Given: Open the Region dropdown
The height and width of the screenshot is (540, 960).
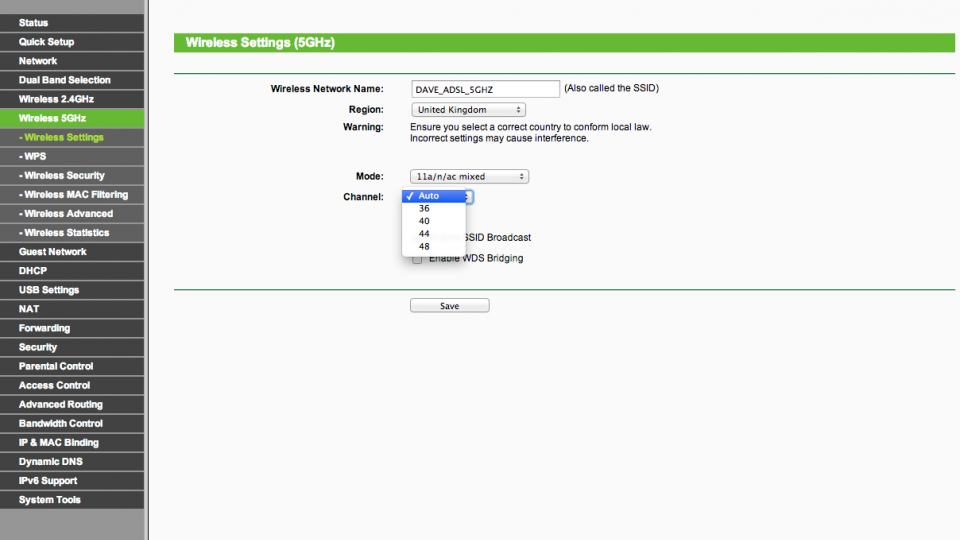Looking at the screenshot, I should pyautogui.click(x=468, y=110).
